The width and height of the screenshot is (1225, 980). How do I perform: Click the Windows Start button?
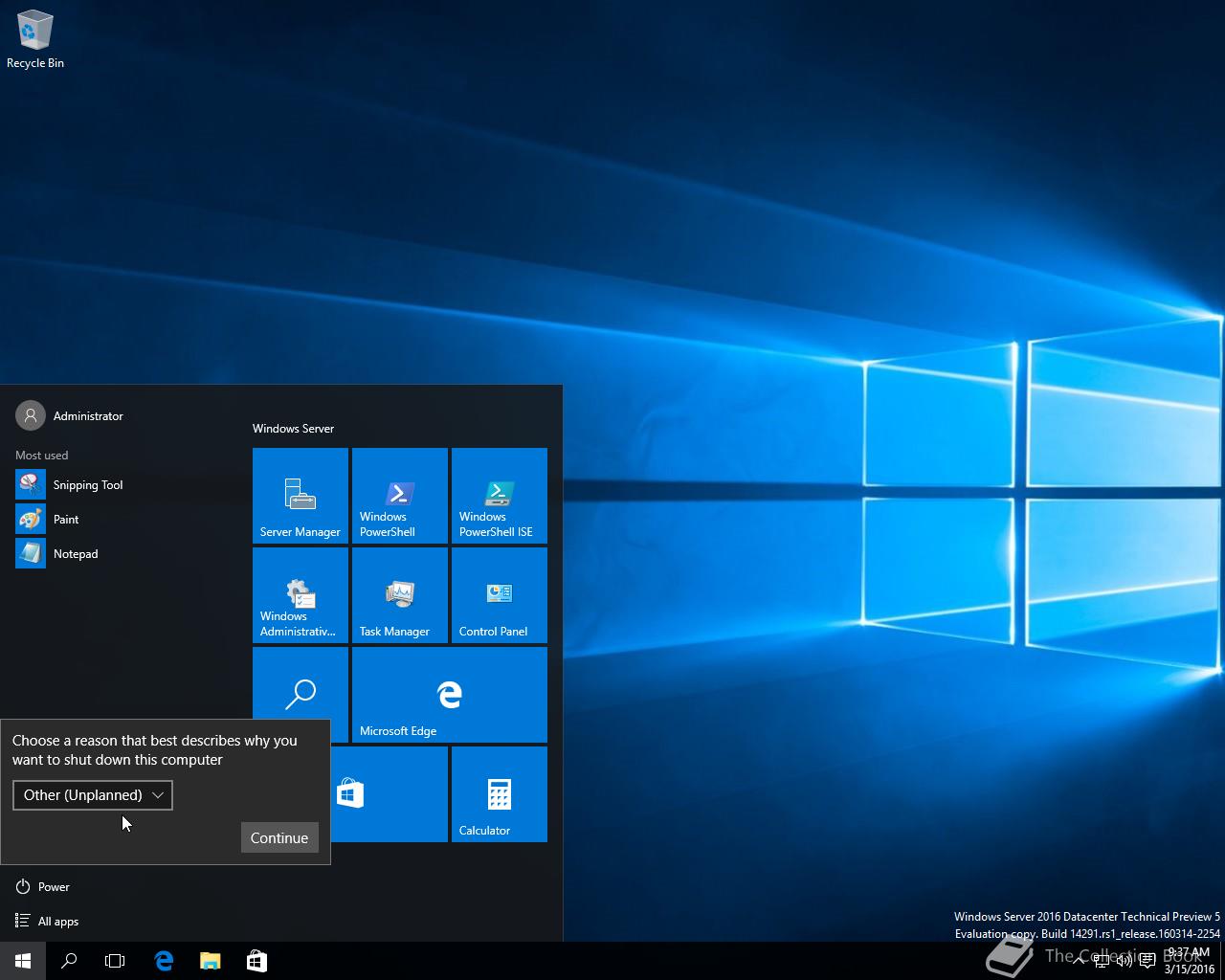[x=23, y=961]
